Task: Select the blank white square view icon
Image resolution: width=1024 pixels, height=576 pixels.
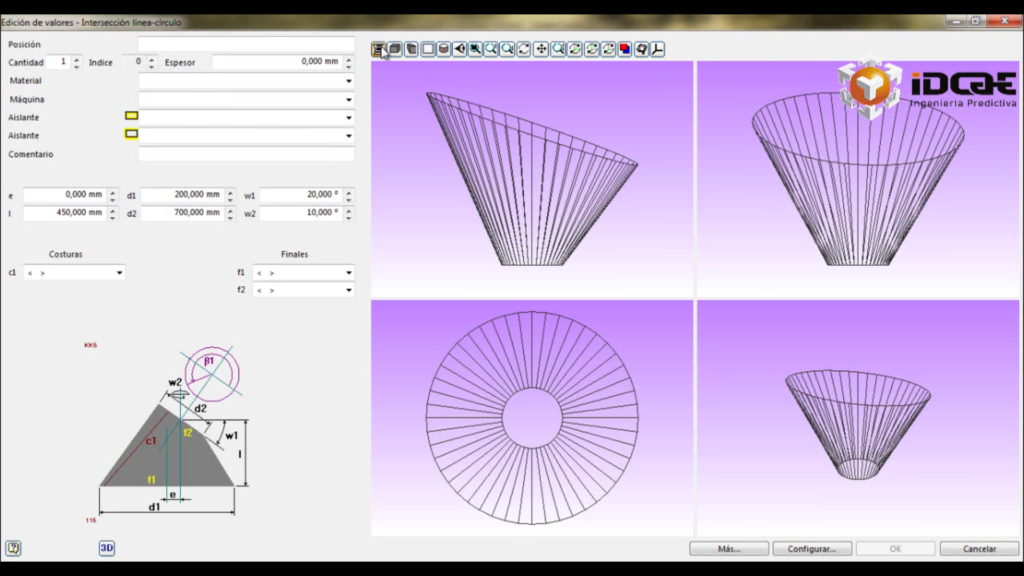Action: 428,49
